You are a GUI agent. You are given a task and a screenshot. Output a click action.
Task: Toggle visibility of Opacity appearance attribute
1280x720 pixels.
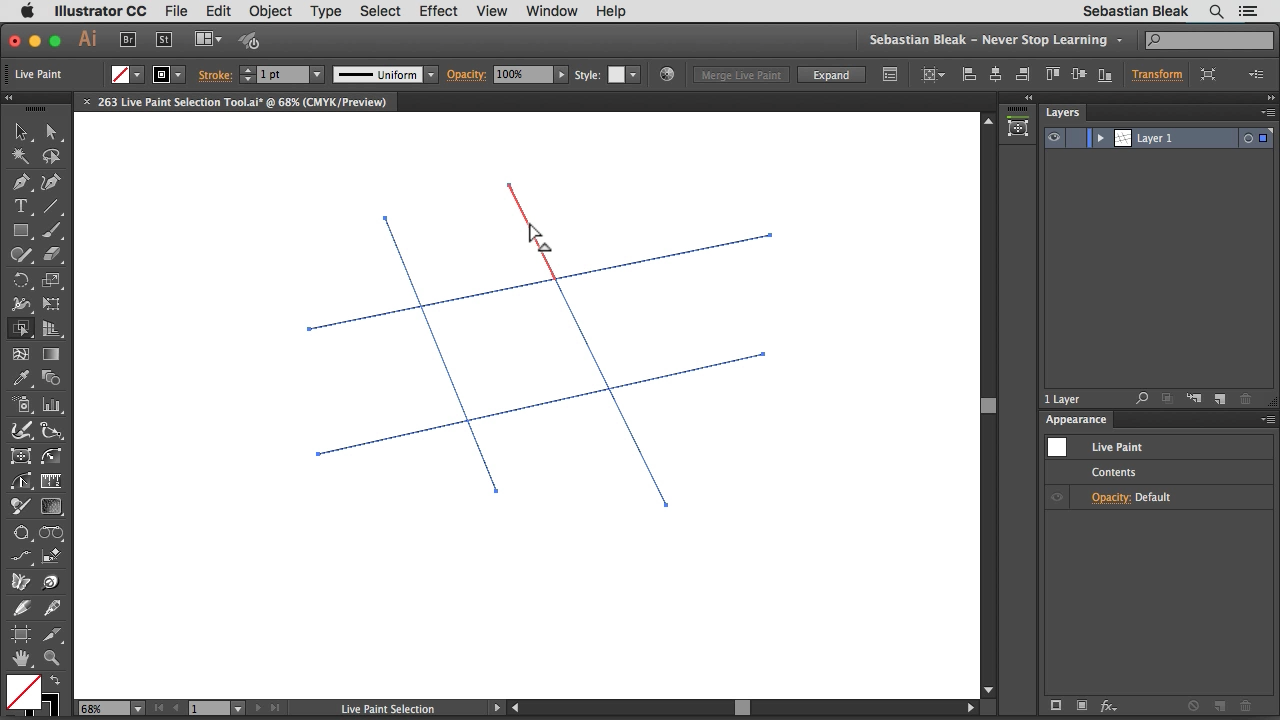click(1057, 497)
